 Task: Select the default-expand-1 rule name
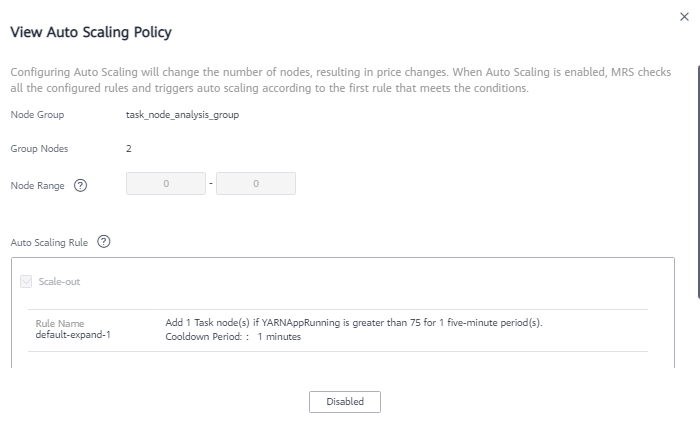click(x=73, y=335)
